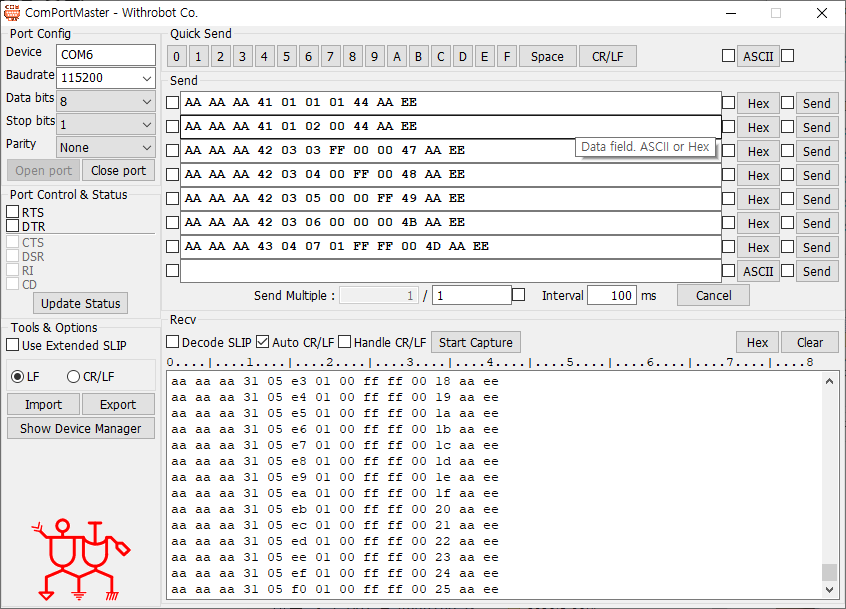Enable Handle CR/LF checkbox
The image size is (846, 609).
345,341
